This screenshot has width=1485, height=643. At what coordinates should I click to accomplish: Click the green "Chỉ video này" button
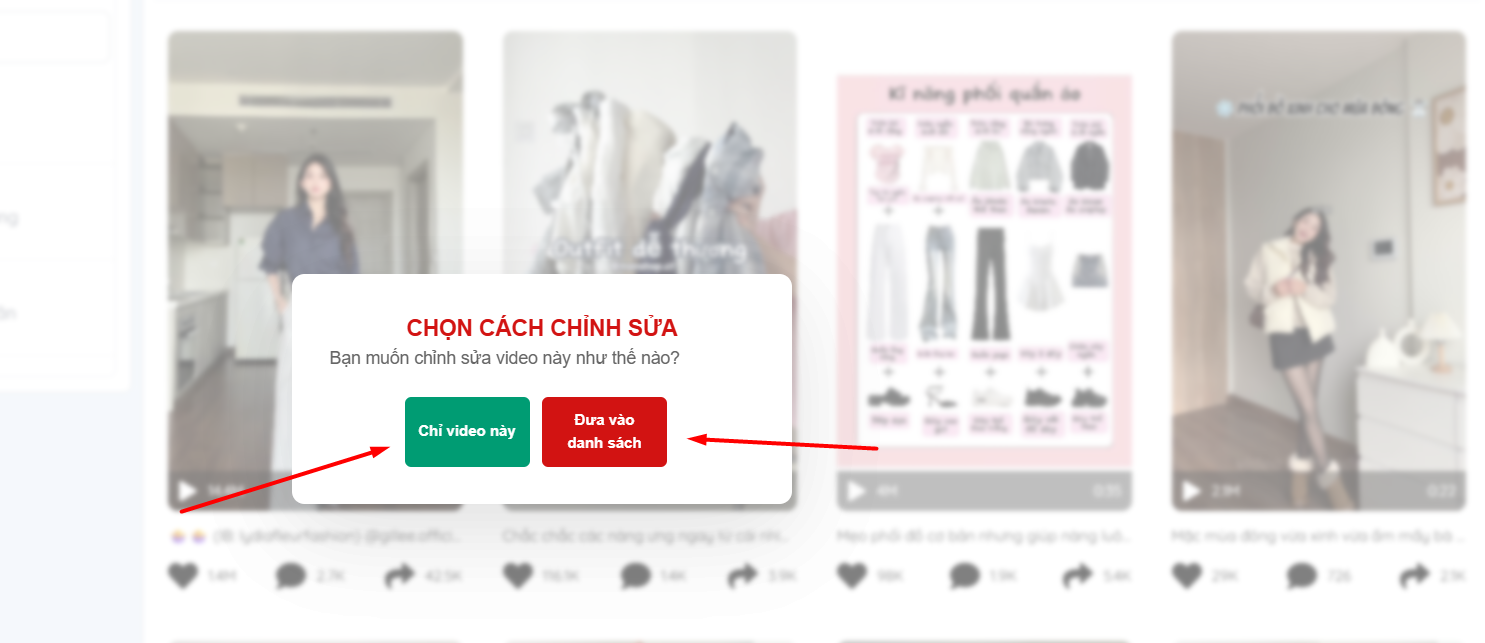467,431
